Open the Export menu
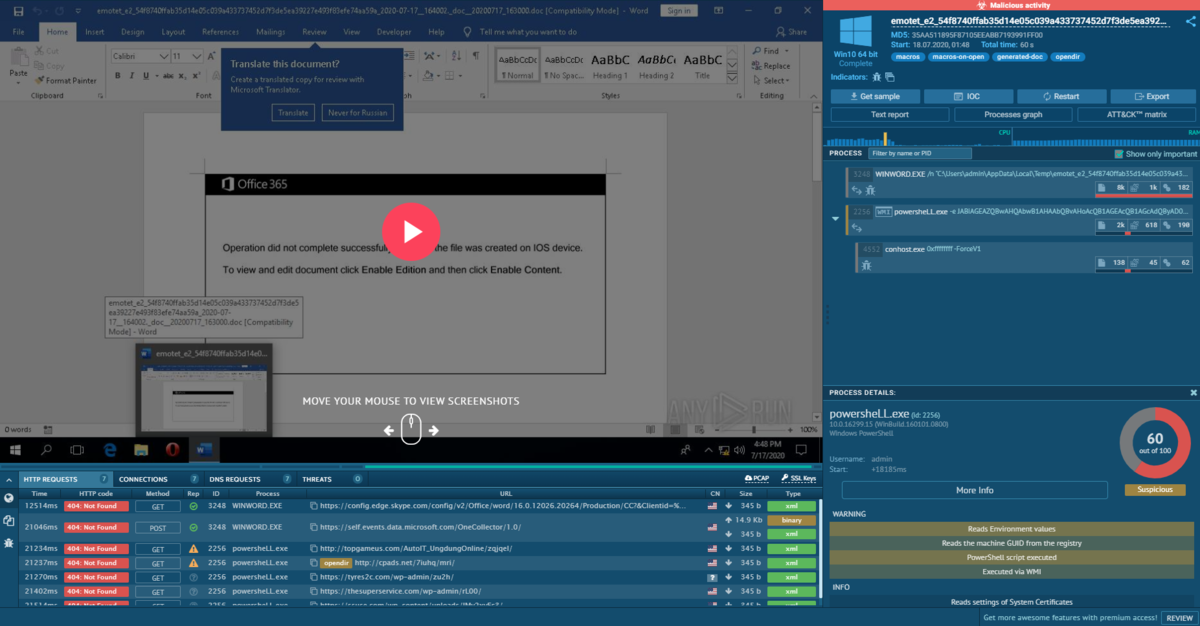Screen dimensions: 1200x626 tap(1152, 96)
